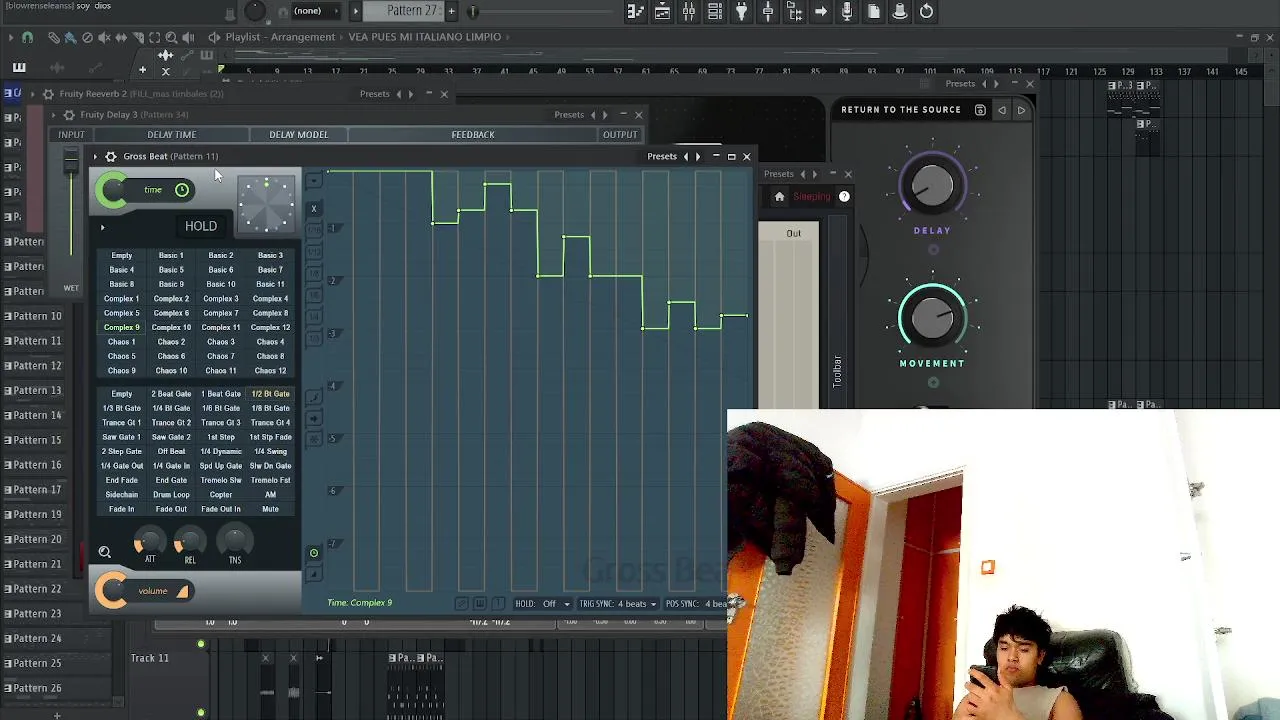Toggle the Track 11 green mute light

point(201,645)
